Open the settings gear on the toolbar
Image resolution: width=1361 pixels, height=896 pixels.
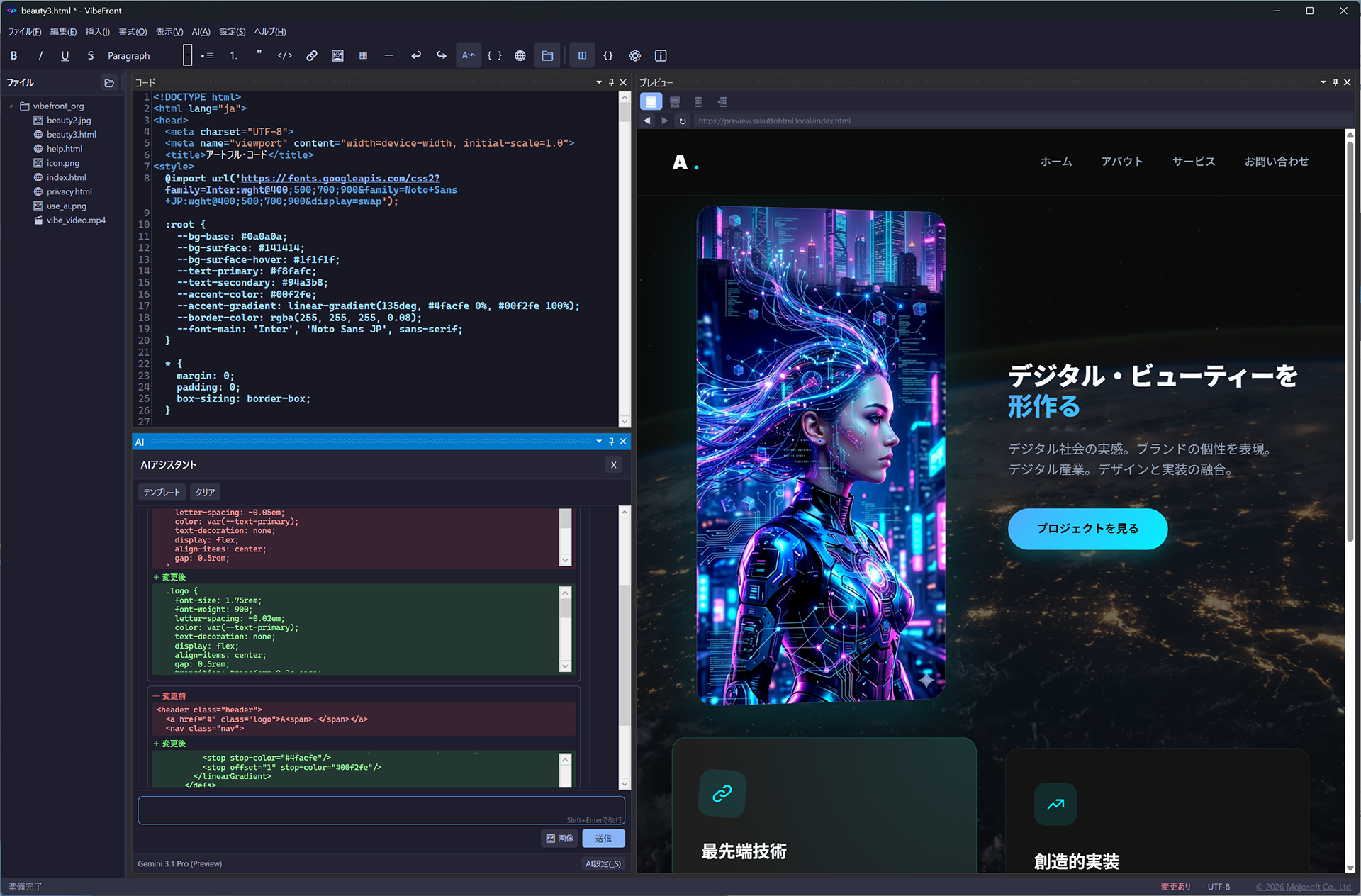(x=634, y=55)
